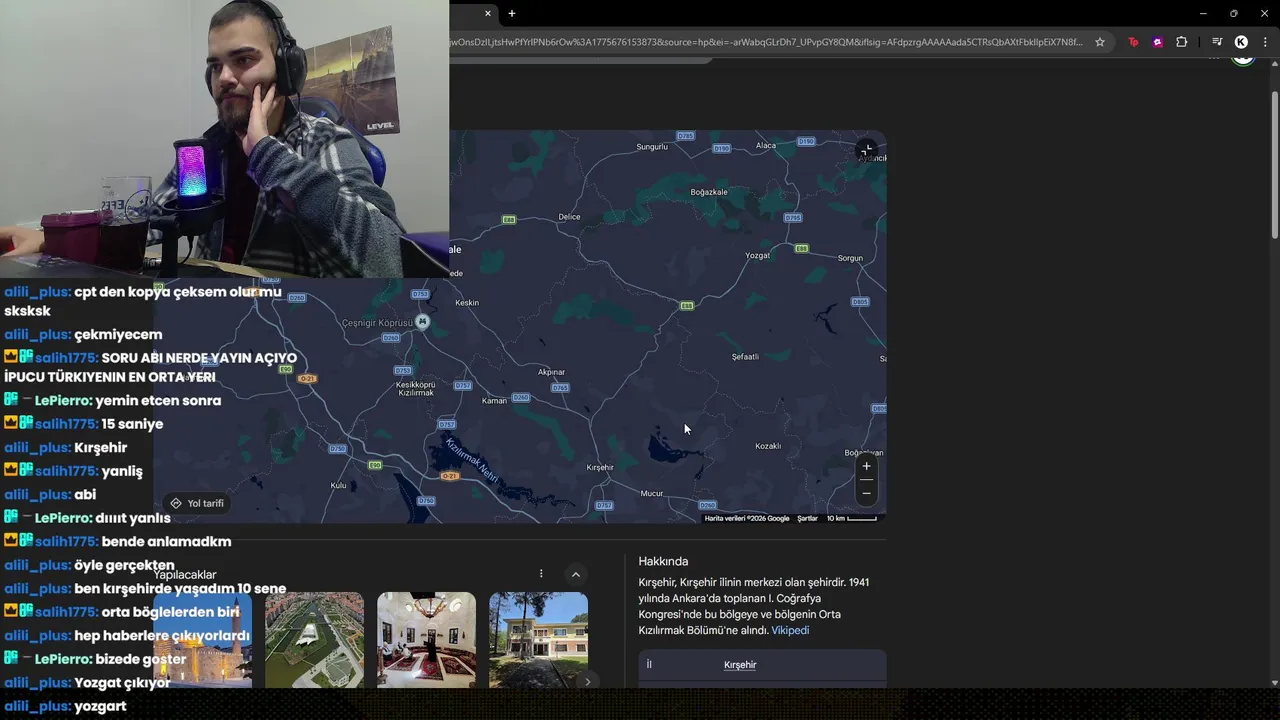Click the Yapılacaklar section title

coord(185,575)
